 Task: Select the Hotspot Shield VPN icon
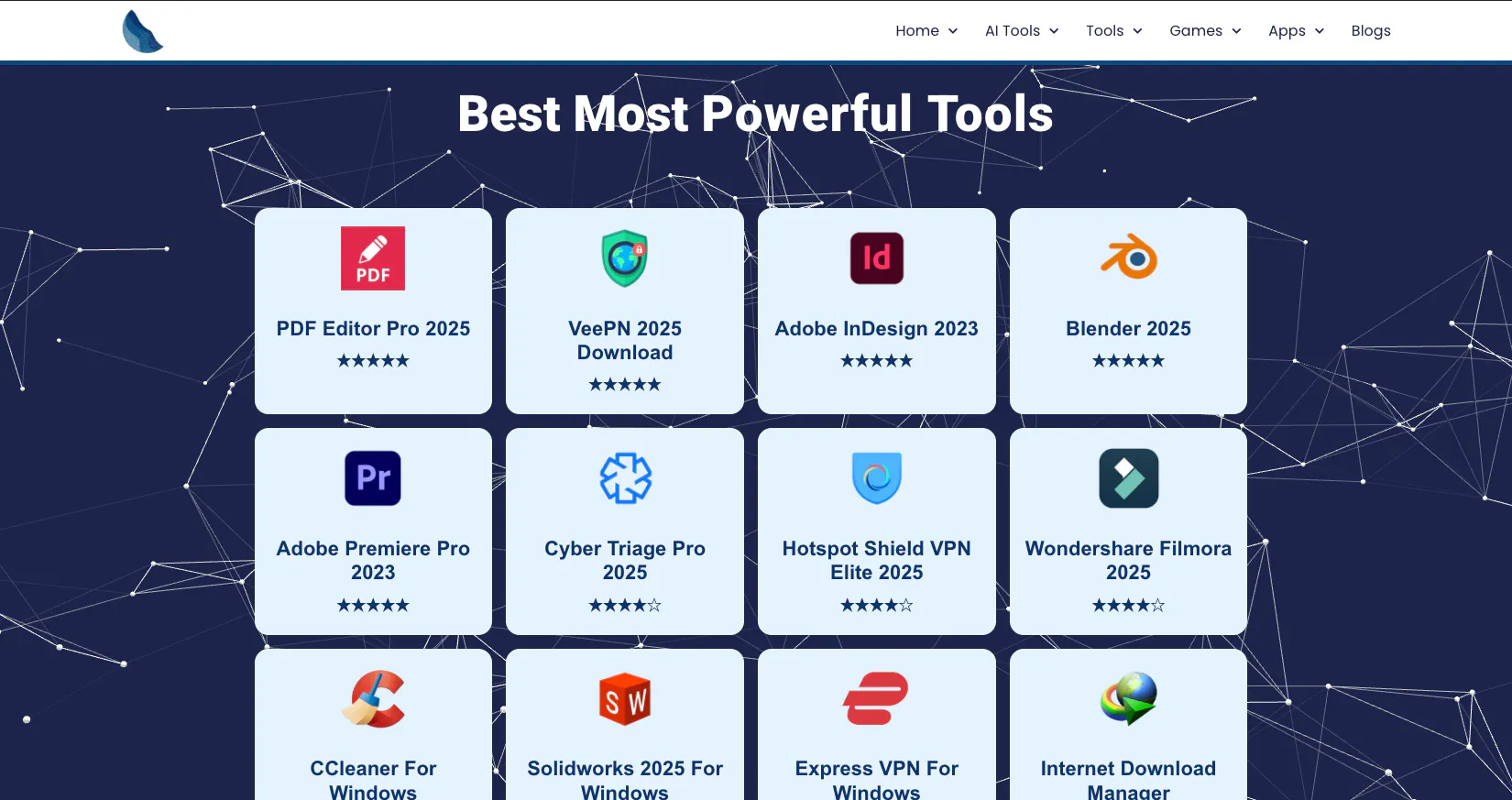[877, 478]
